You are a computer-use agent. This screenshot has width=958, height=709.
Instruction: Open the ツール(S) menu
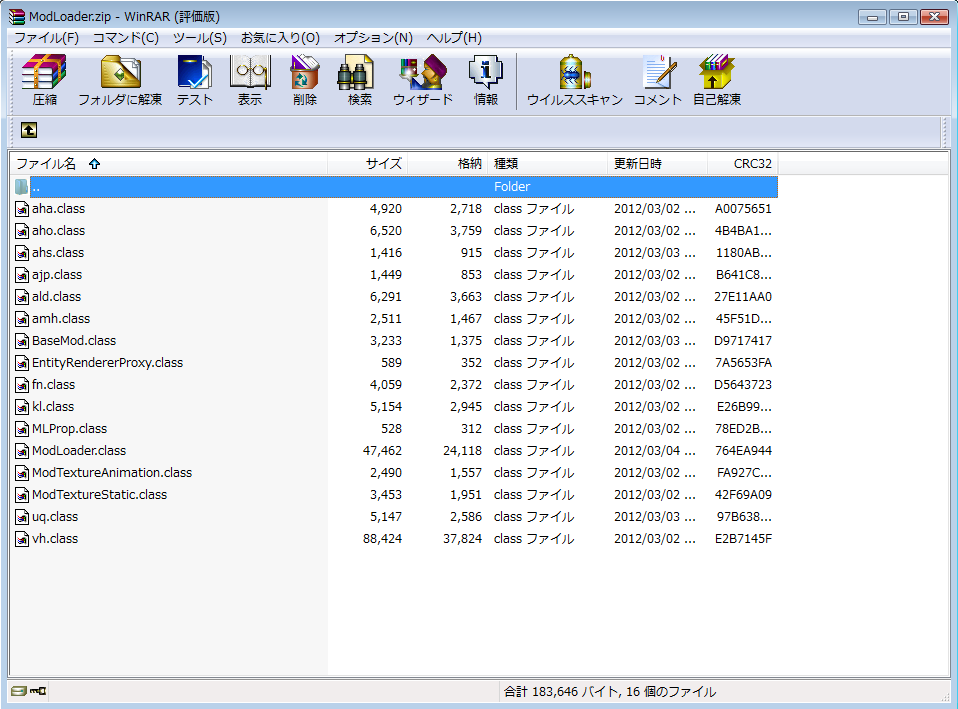(x=200, y=38)
